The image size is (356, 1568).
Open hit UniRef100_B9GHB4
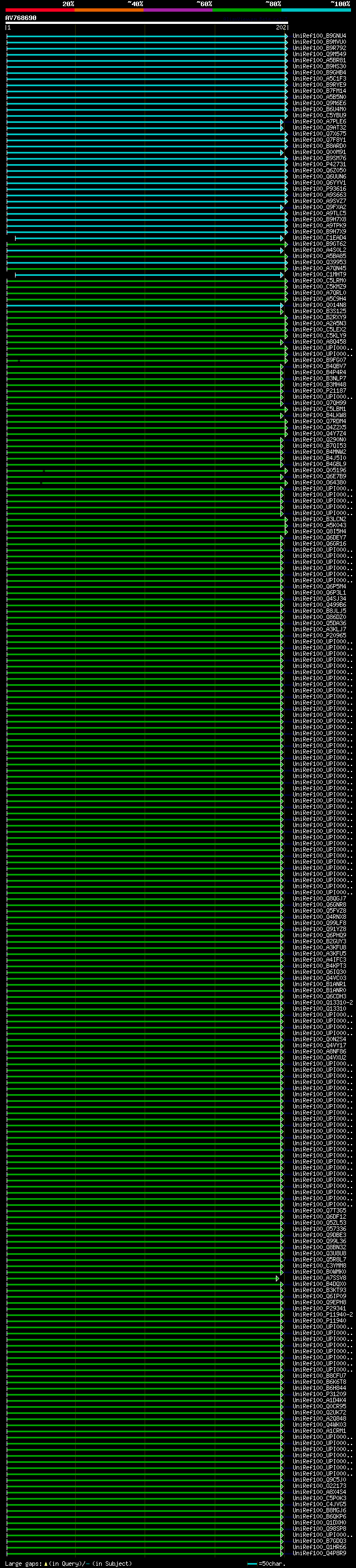click(x=319, y=72)
